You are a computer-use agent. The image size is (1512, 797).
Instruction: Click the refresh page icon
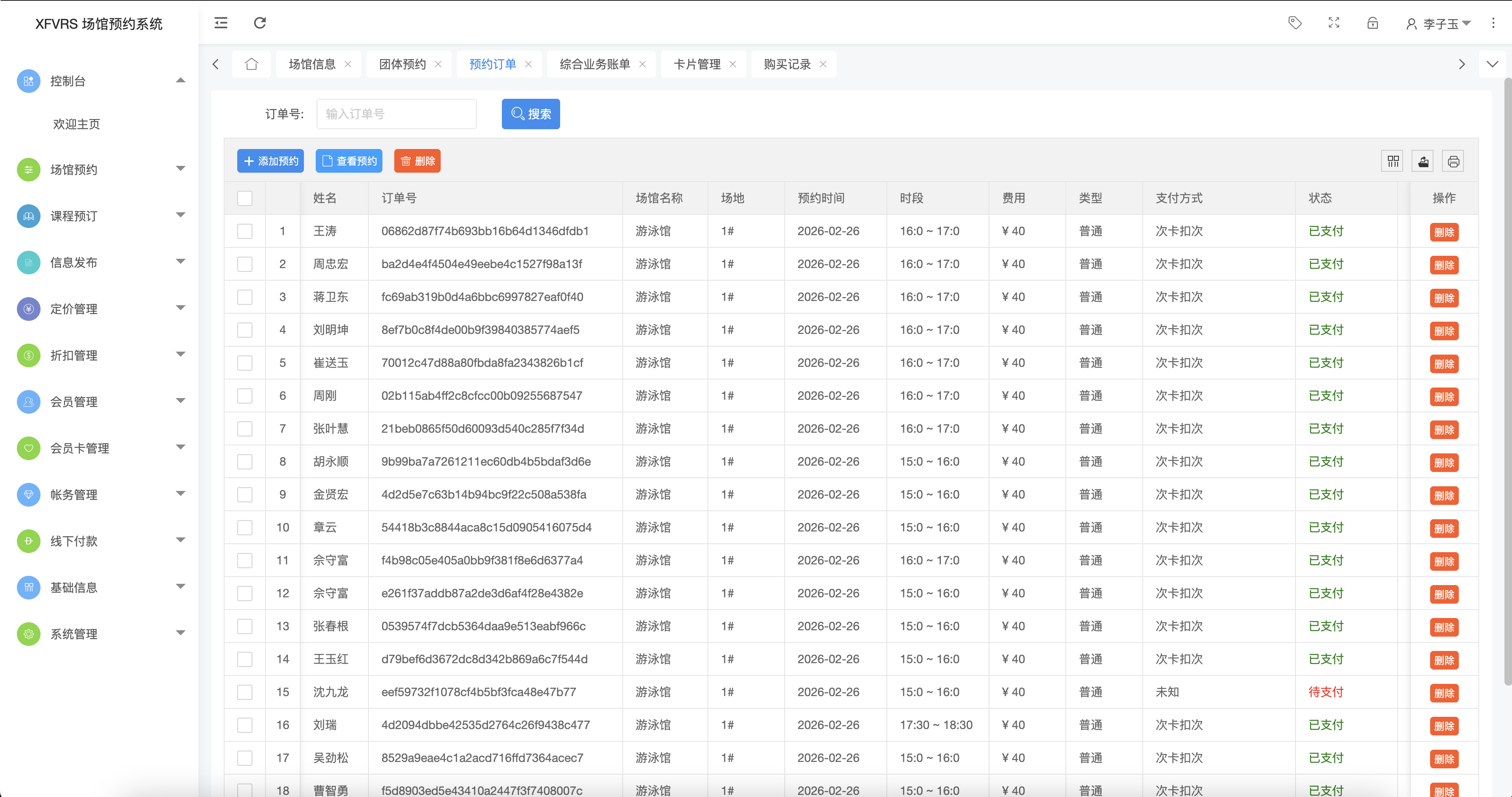tap(260, 23)
